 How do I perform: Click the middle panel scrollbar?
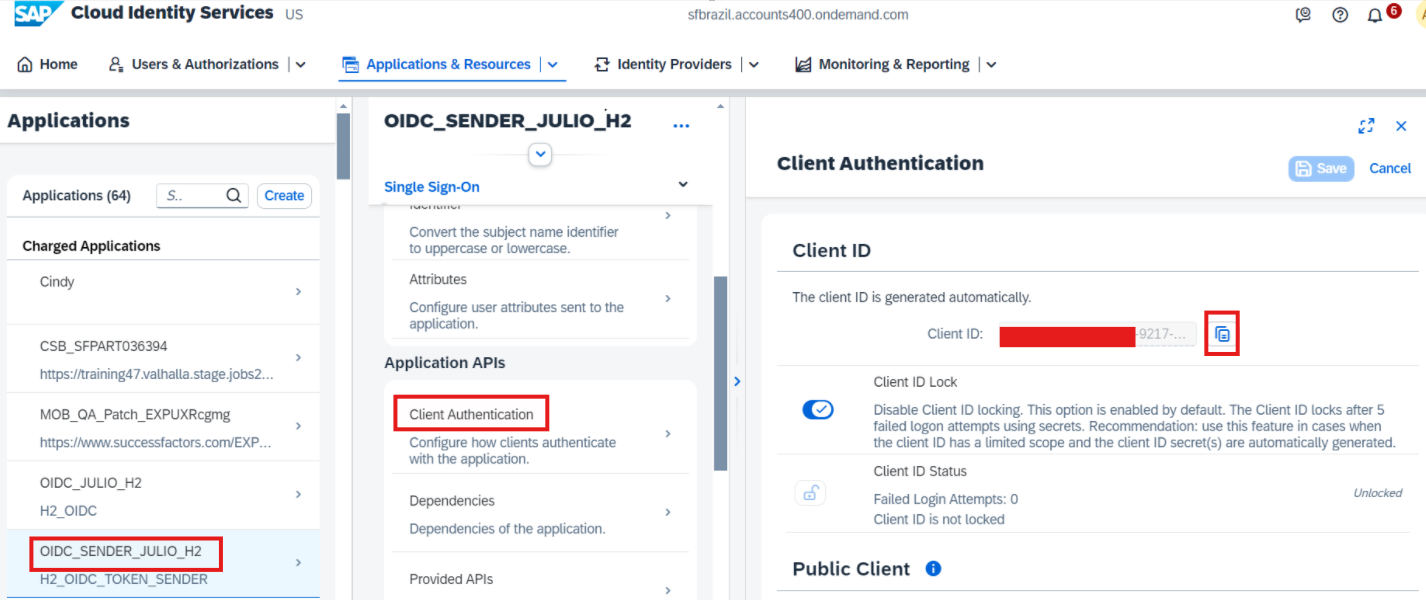pyautogui.click(x=720, y=373)
